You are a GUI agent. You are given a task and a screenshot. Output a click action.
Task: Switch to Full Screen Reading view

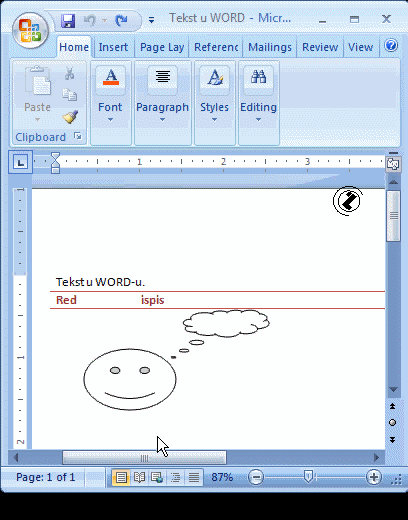pos(139,477)
